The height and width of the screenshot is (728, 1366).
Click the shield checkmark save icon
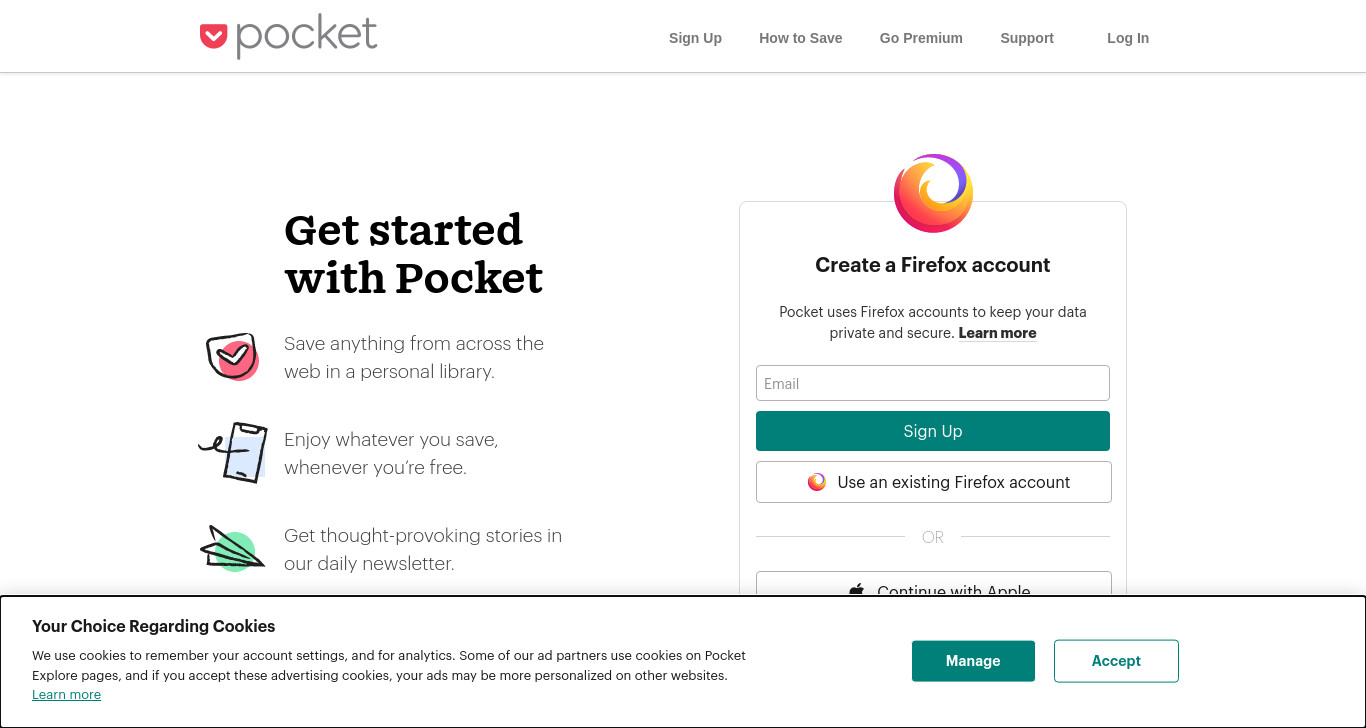[233, 357]
